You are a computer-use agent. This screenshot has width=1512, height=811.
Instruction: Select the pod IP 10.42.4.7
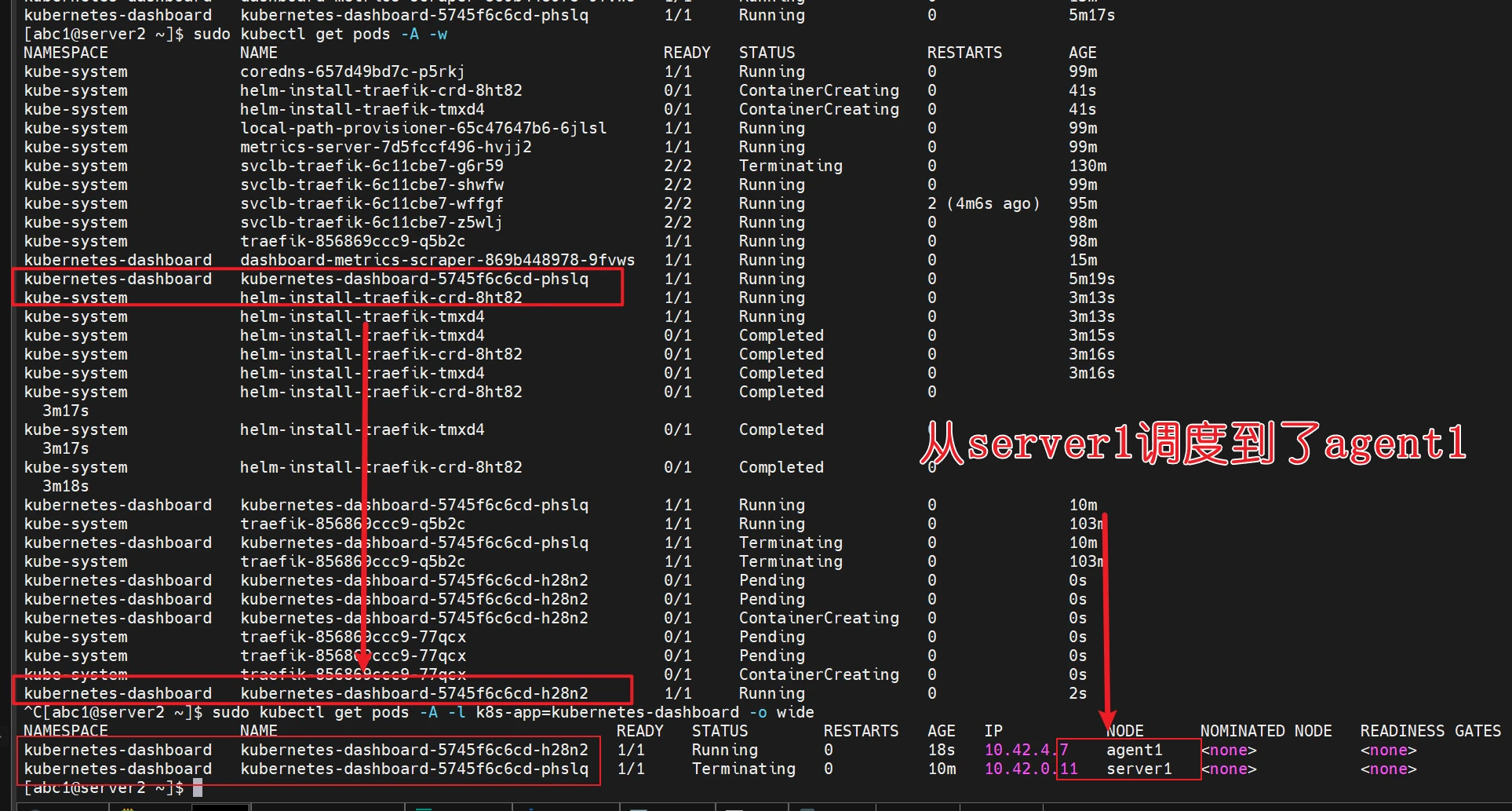(x=1026, y=751)
